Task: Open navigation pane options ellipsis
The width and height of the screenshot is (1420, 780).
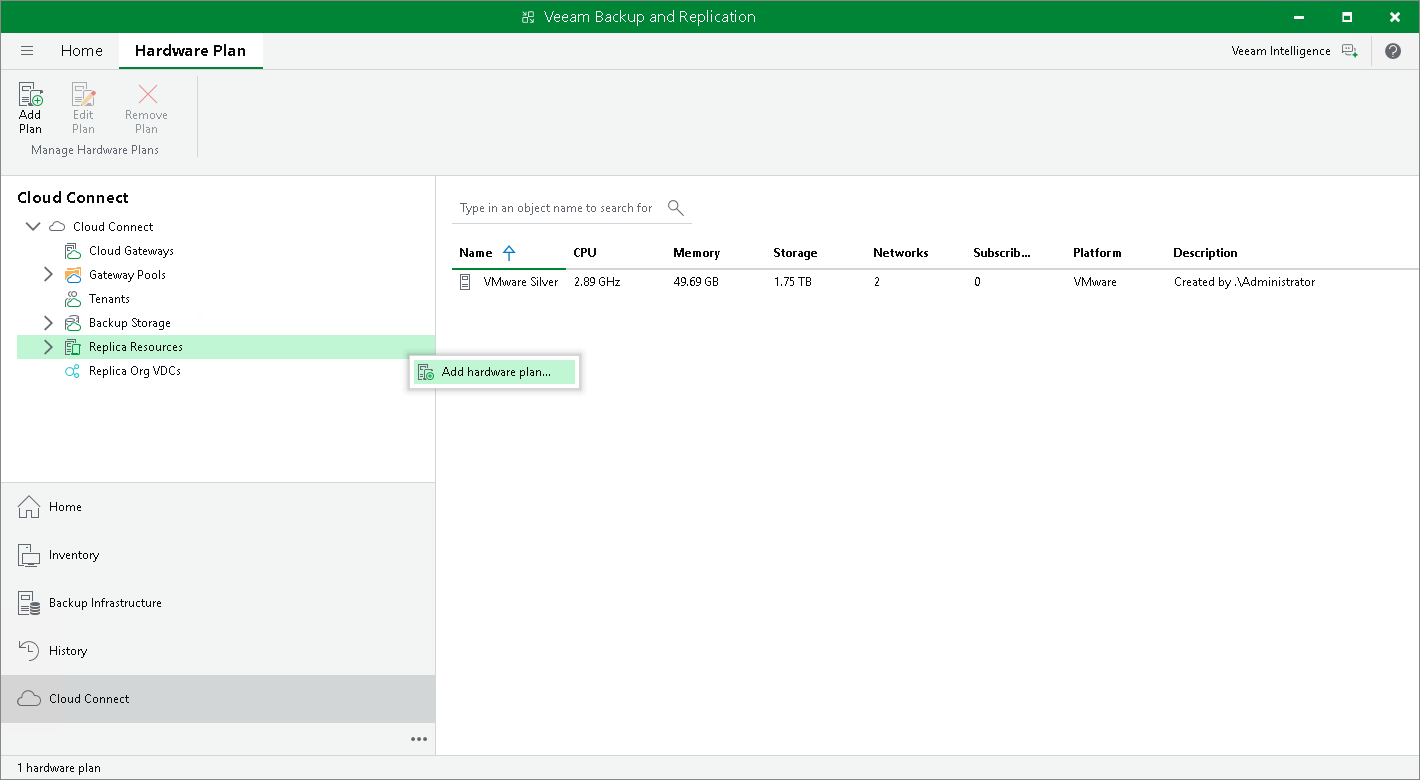Action: [x=419, y=739]
